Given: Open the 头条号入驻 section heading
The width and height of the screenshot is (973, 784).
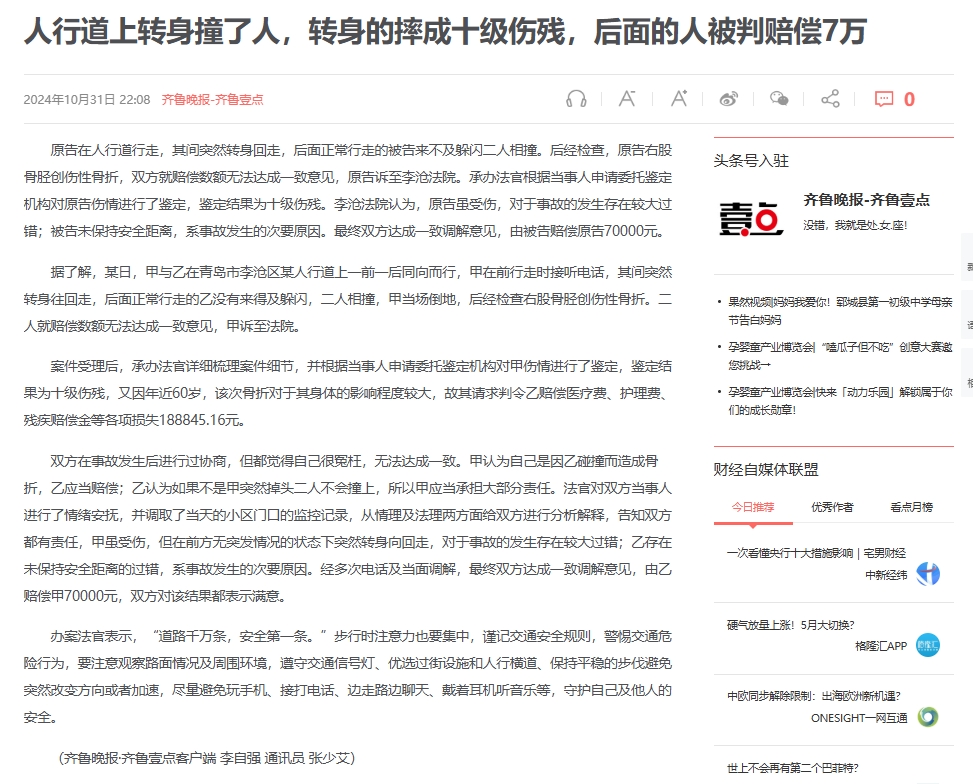Looking at the screenshot, I should pos(751,161).
